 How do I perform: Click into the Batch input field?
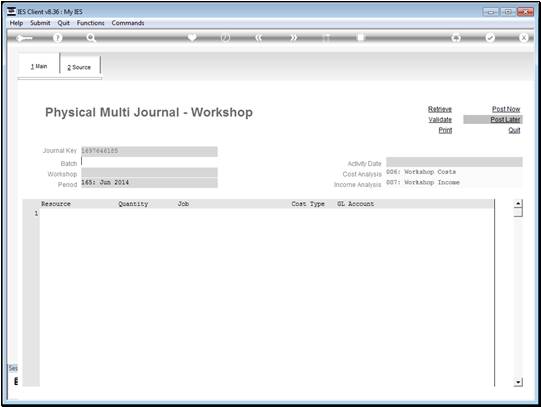click(x=149, y=162)
